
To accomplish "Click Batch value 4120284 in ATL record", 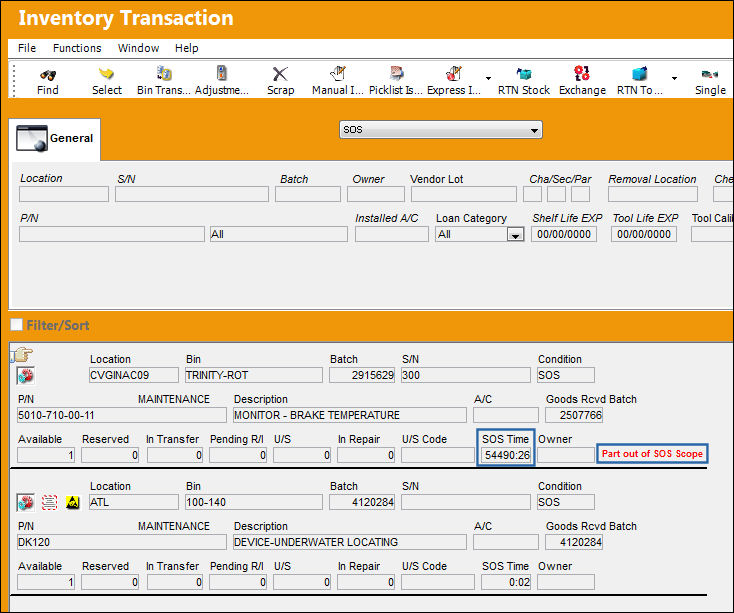I will point(362,502).
